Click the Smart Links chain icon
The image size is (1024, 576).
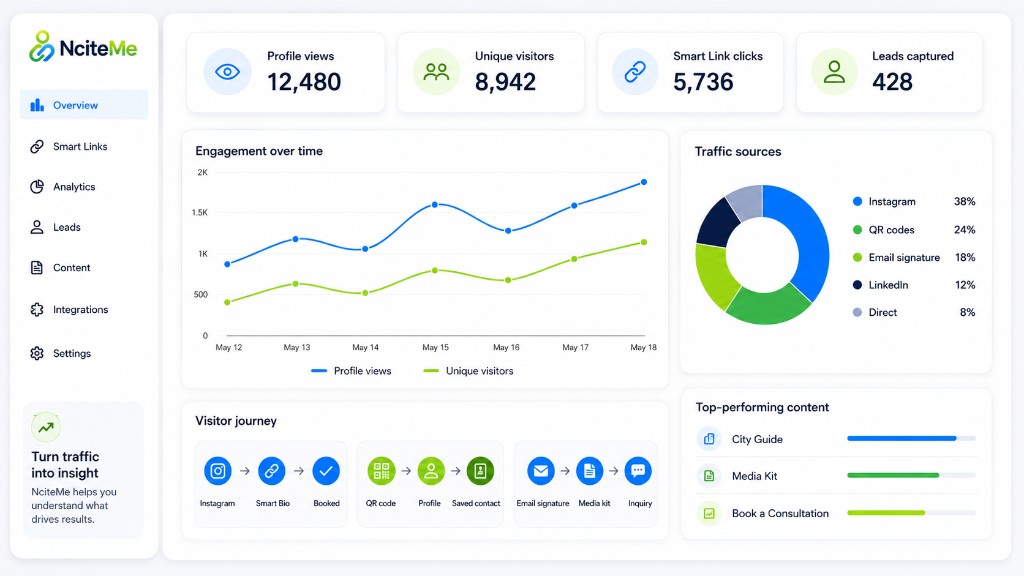(37, 146)
